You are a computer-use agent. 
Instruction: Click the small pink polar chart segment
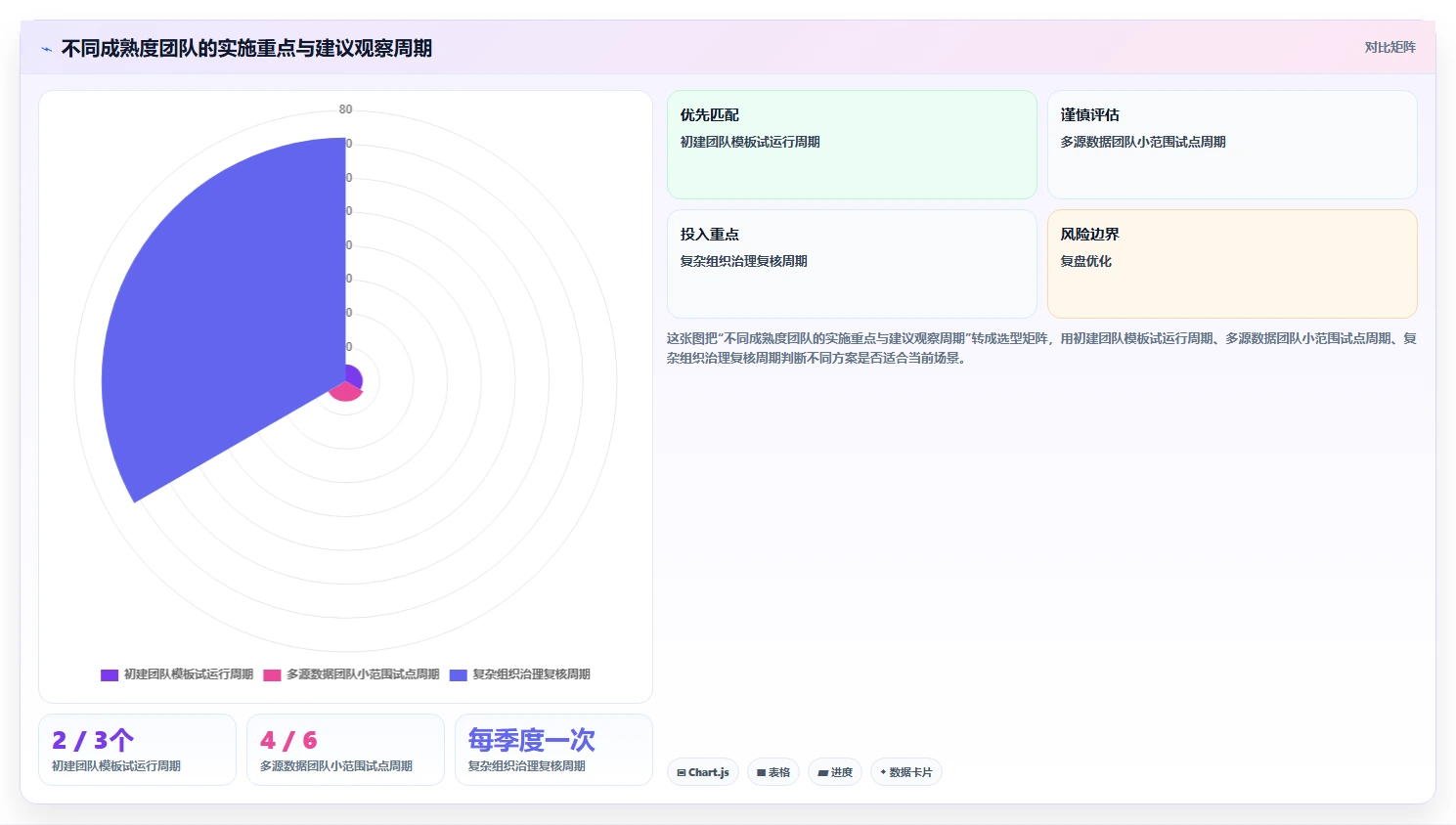coord(345,392)
